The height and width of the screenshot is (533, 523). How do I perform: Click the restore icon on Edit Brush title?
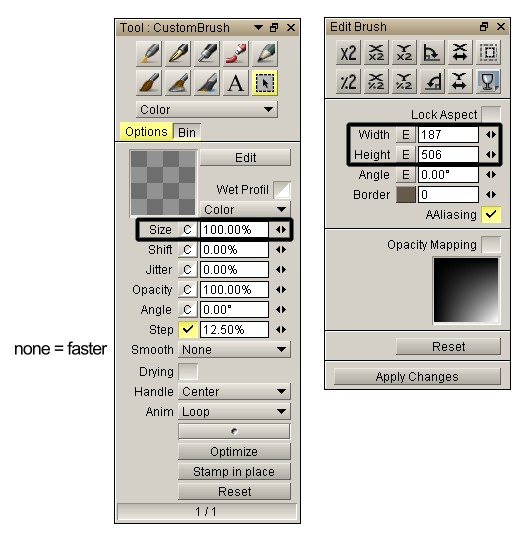coord(484,27)
